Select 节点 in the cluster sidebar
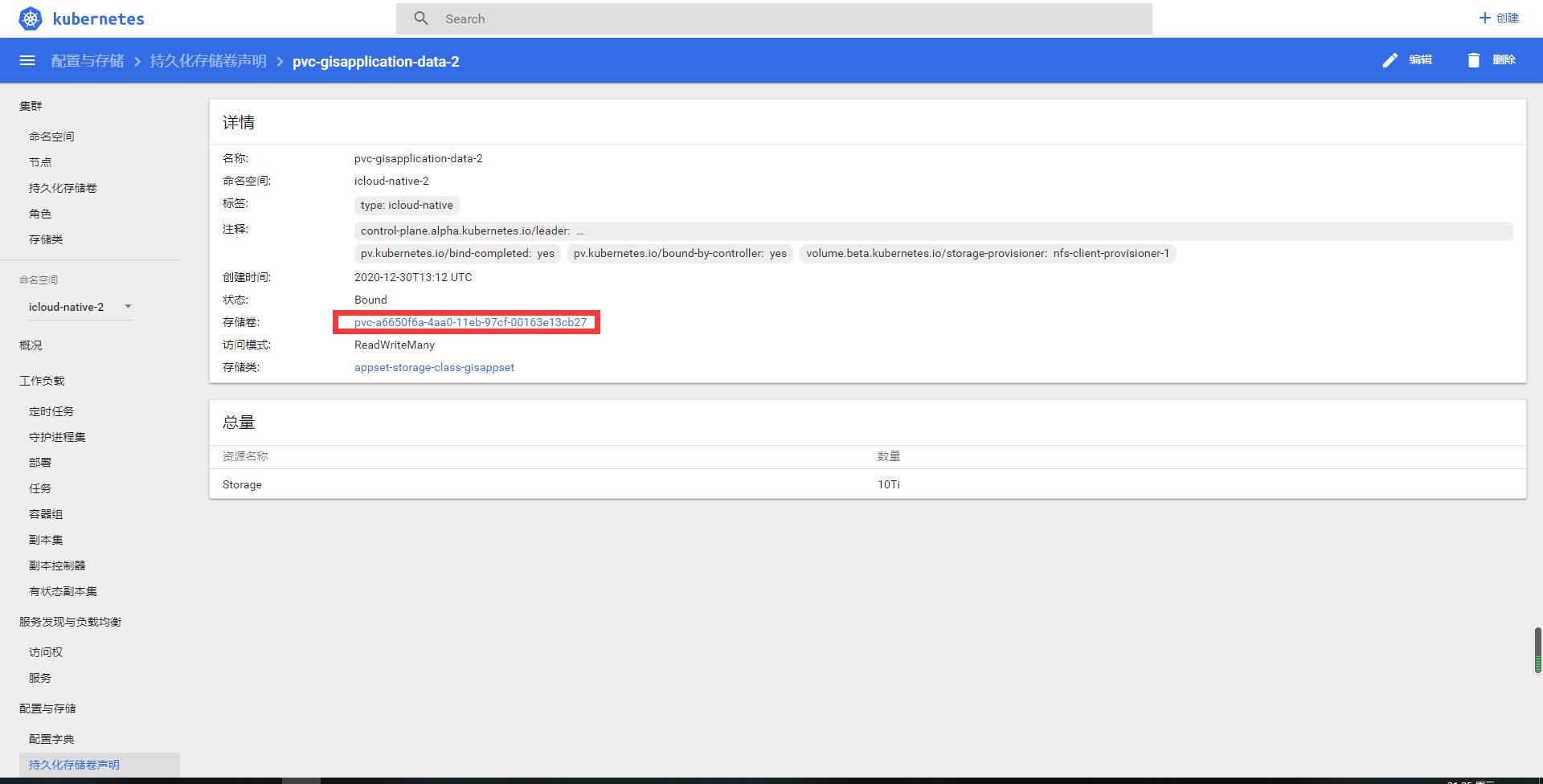Image resolution: width=1543 pixels, height=784 pixels. [40, 161]
